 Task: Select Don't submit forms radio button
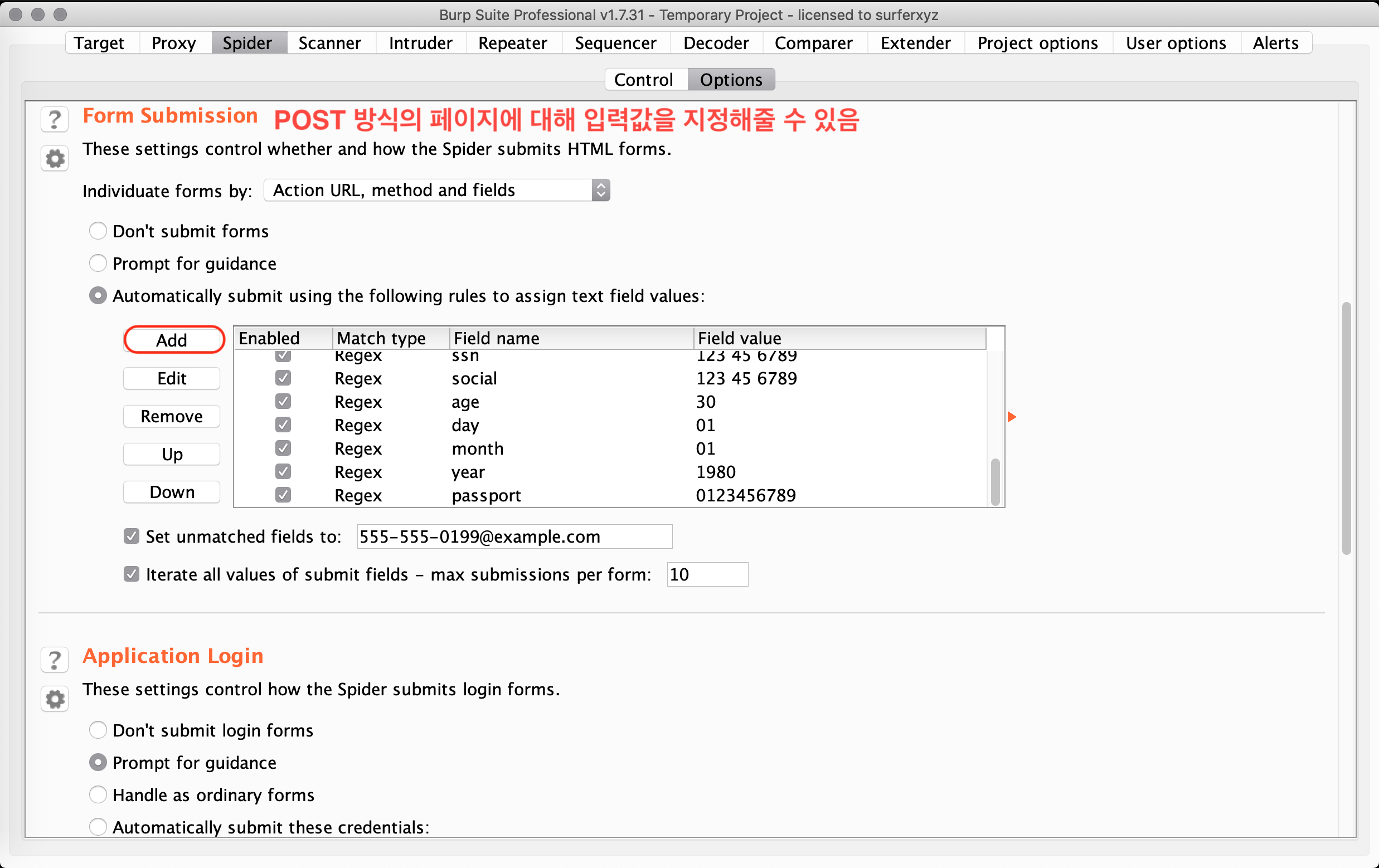[x=98, y=231]
